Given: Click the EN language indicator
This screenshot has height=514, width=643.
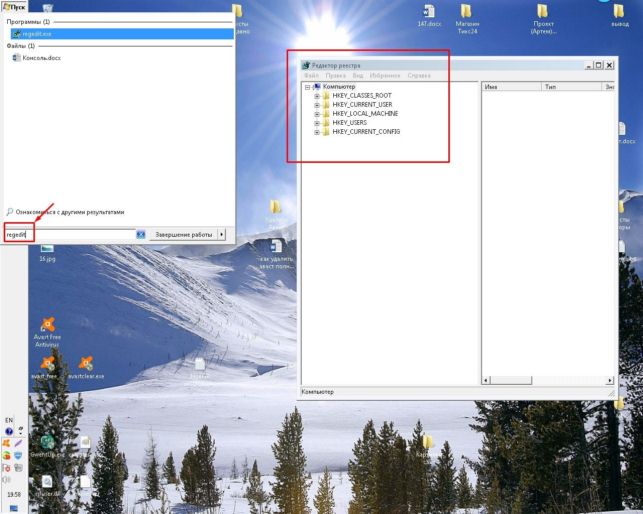Looking at the screenshot, I should [9, 420].
